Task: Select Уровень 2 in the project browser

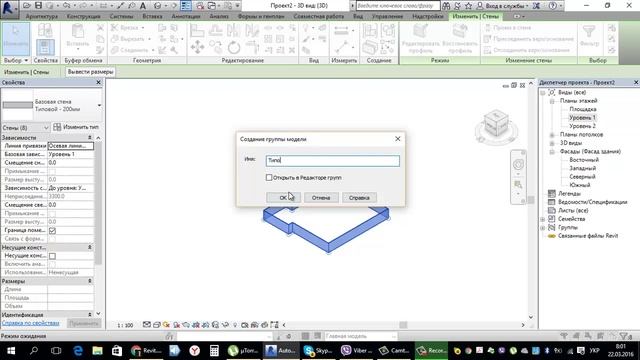Action: click(582, 126)
